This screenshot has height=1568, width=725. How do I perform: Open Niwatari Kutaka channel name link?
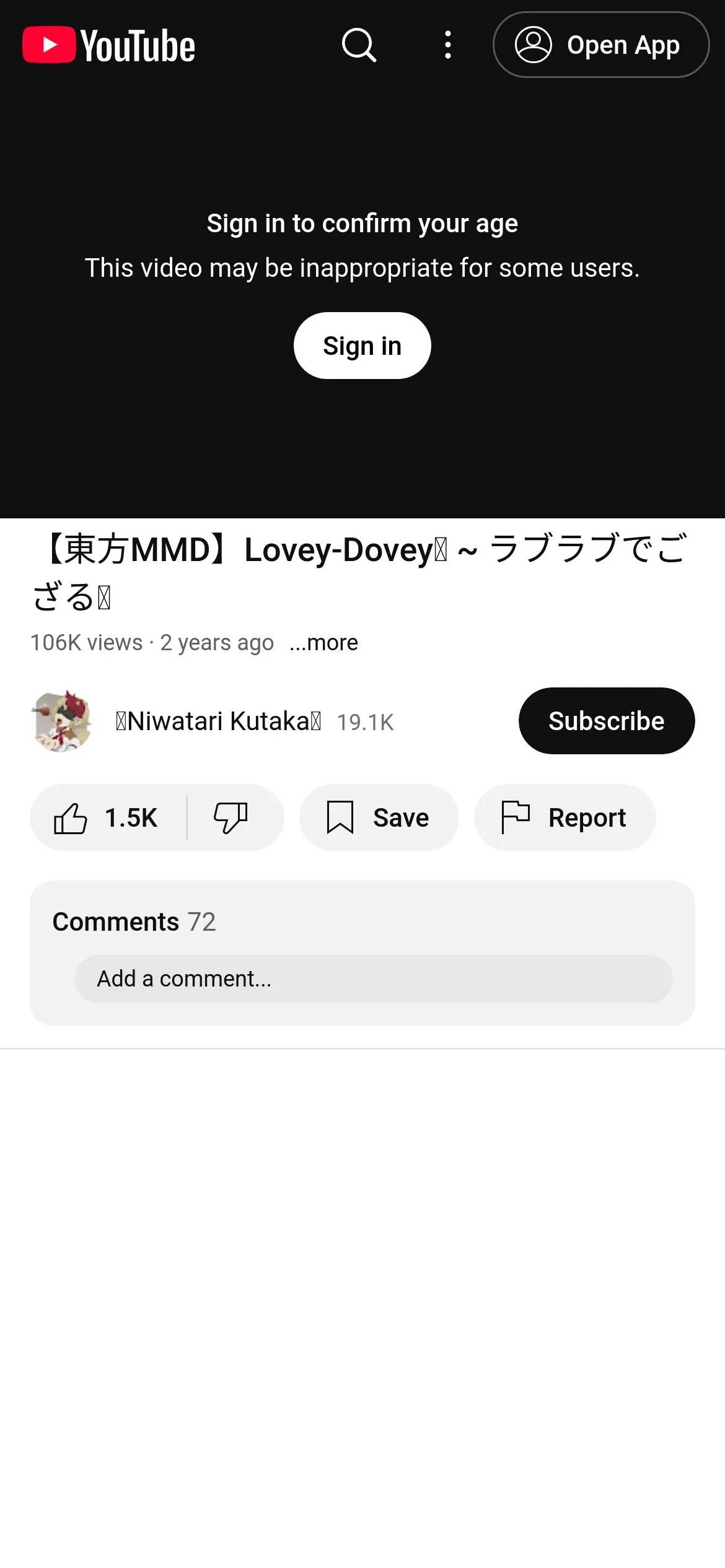[218, 721]
